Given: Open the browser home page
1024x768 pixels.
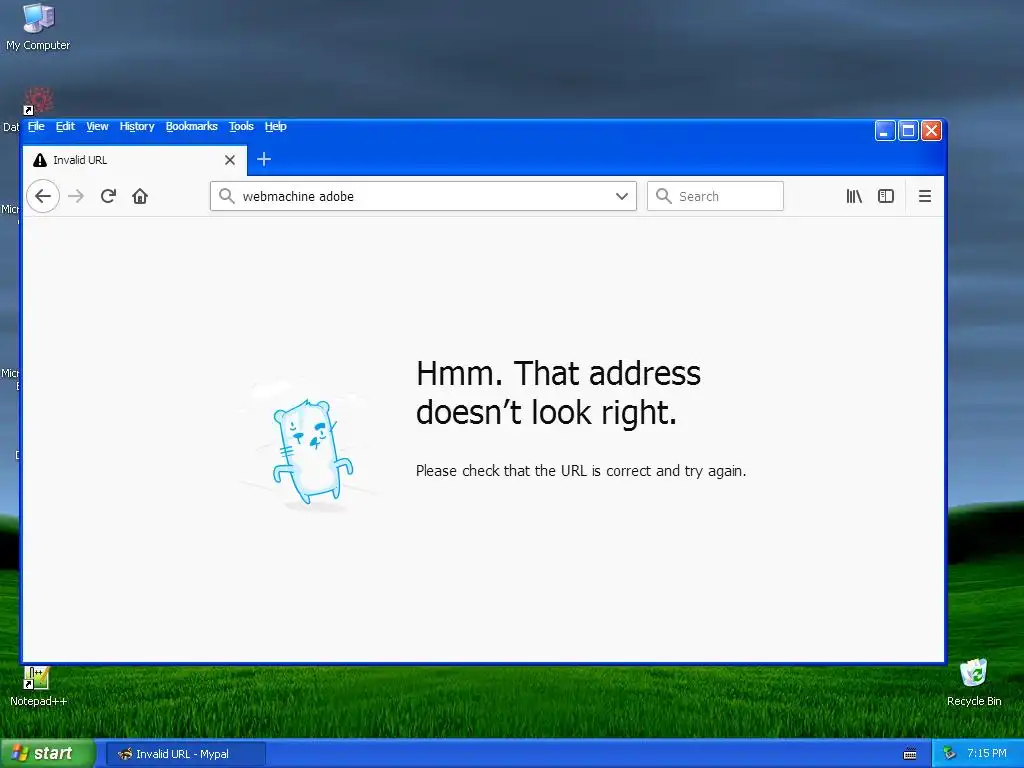Looking at the screenshot, I should [140, 196].
